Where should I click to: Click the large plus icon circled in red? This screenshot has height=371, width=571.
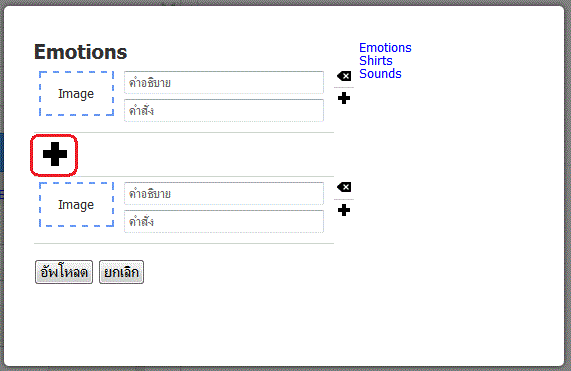(x=55, y=154)
